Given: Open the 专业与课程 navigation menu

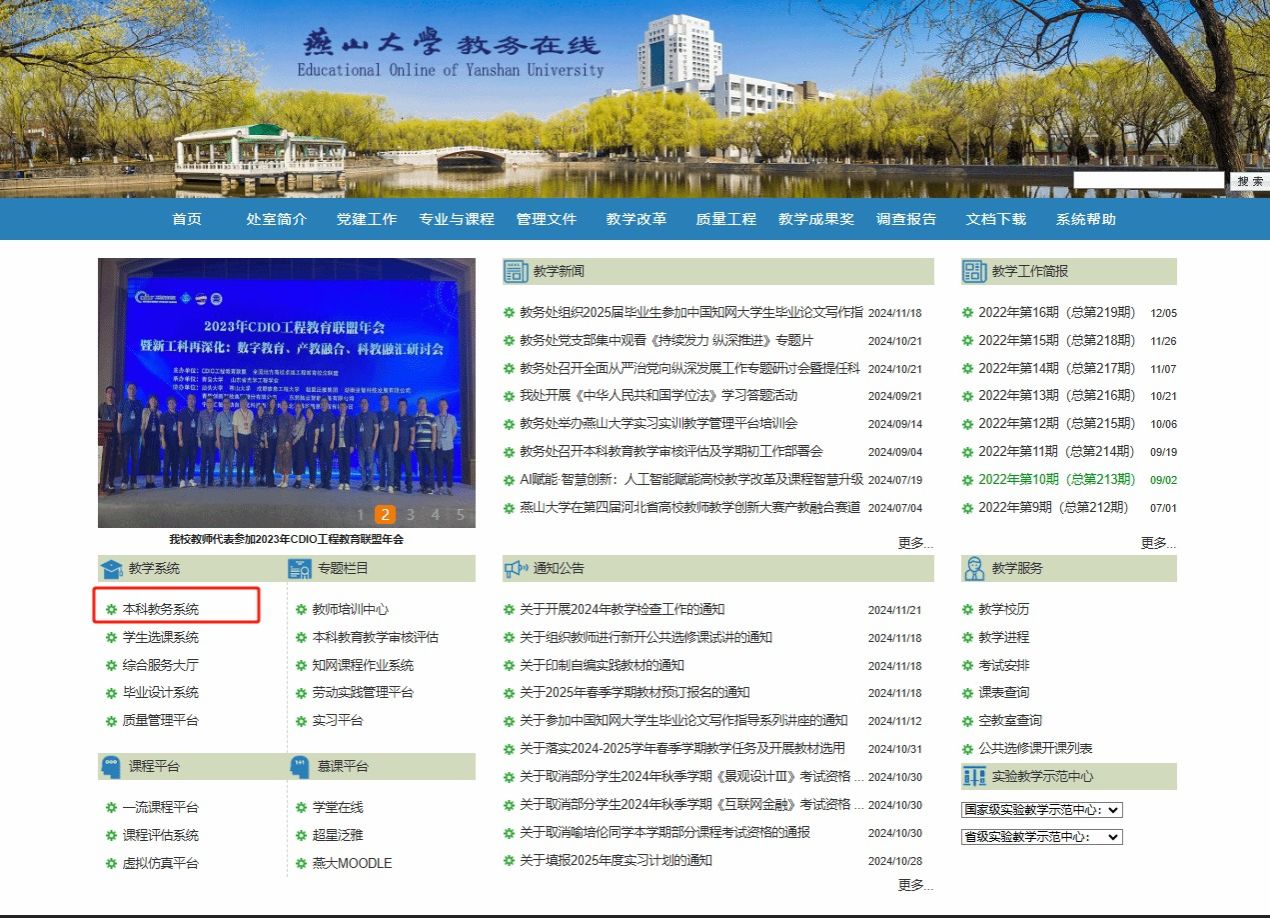Looking at the screenshot, I should point(456,219).
